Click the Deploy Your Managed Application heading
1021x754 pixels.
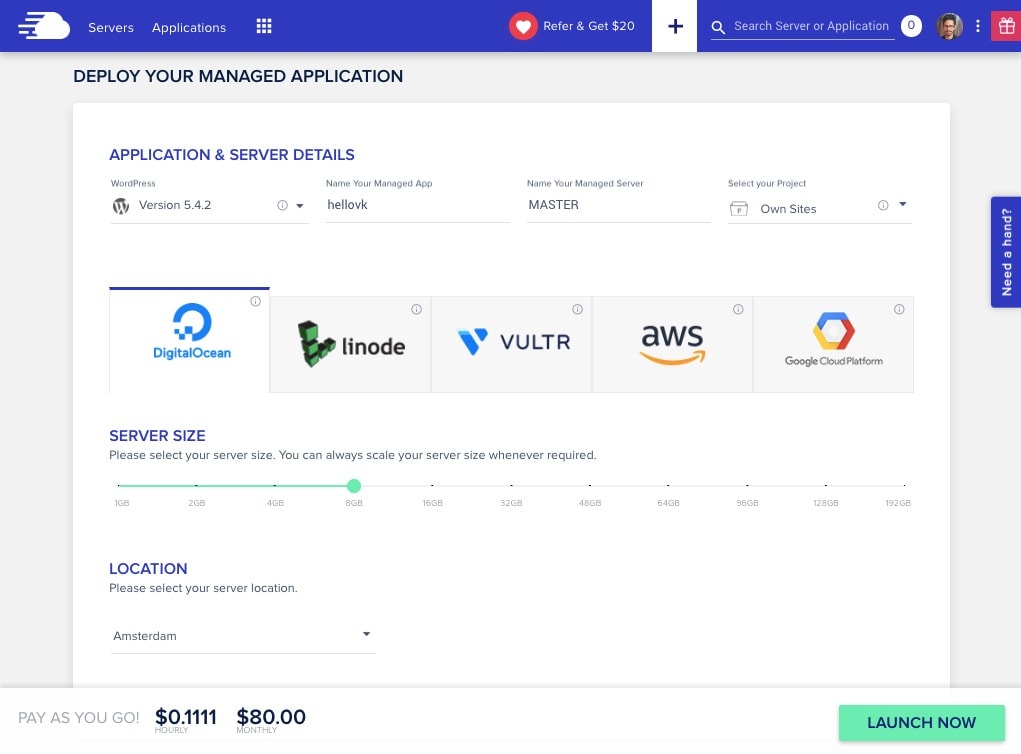238,76
